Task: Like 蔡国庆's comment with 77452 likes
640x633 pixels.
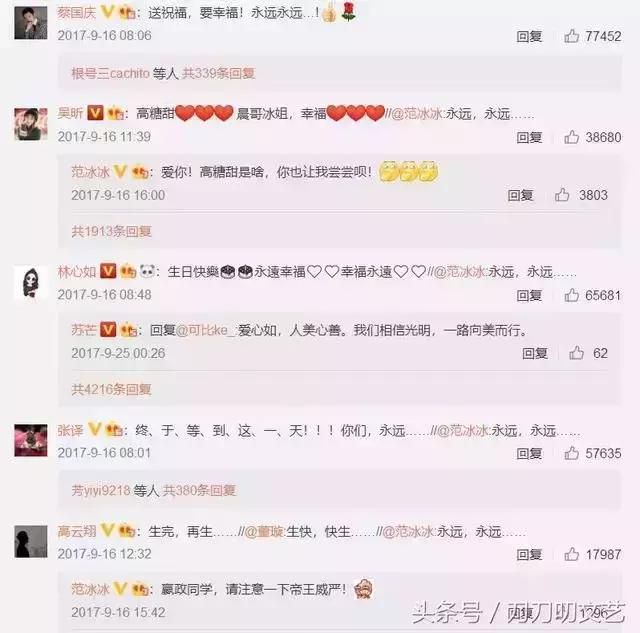Action: pos(571,36)
